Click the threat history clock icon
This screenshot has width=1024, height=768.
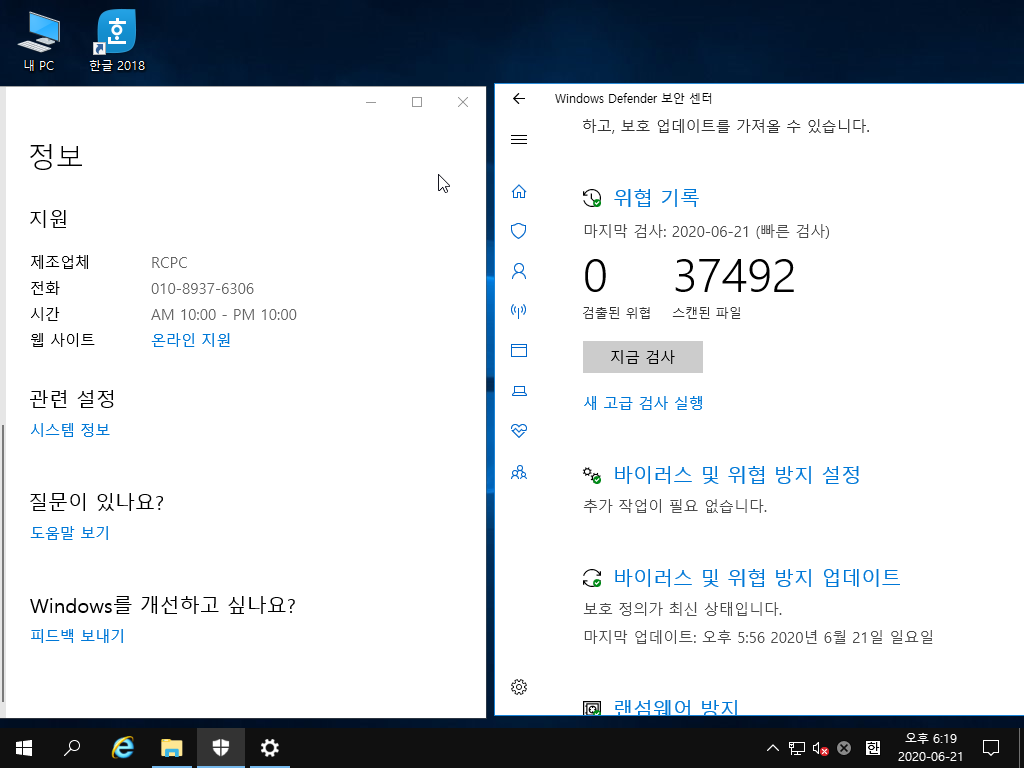592,198
